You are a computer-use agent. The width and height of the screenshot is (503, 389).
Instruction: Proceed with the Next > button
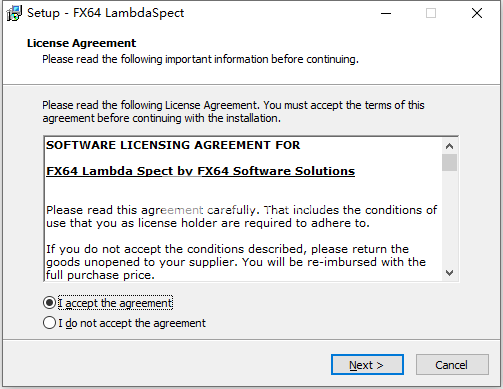[367, 365]
